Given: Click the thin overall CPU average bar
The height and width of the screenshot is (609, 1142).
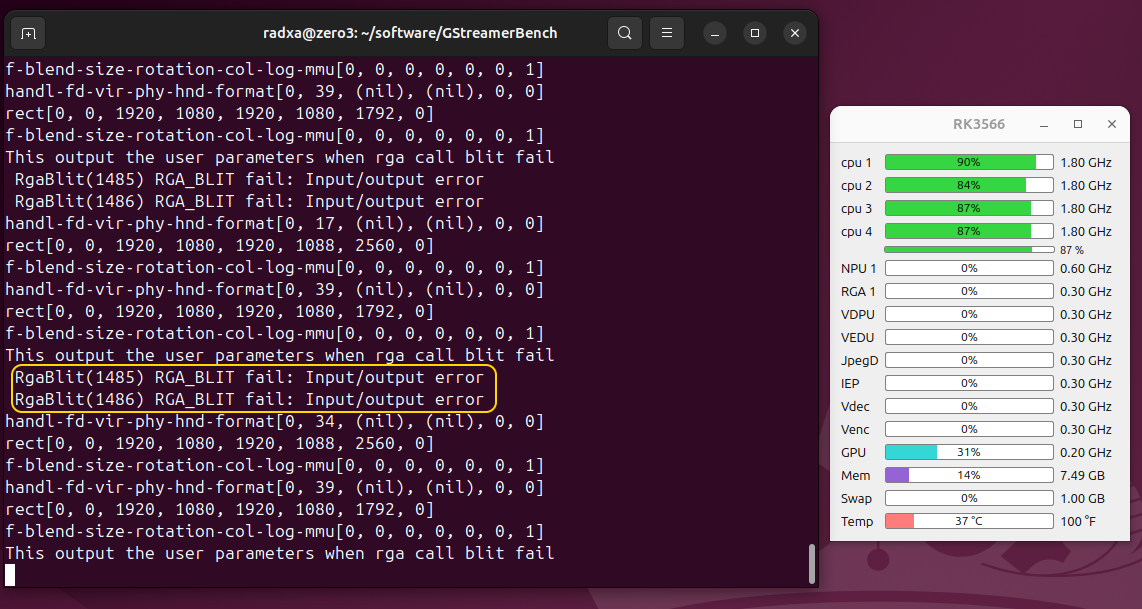Looking at the screenshot, I should coord(969,250).
